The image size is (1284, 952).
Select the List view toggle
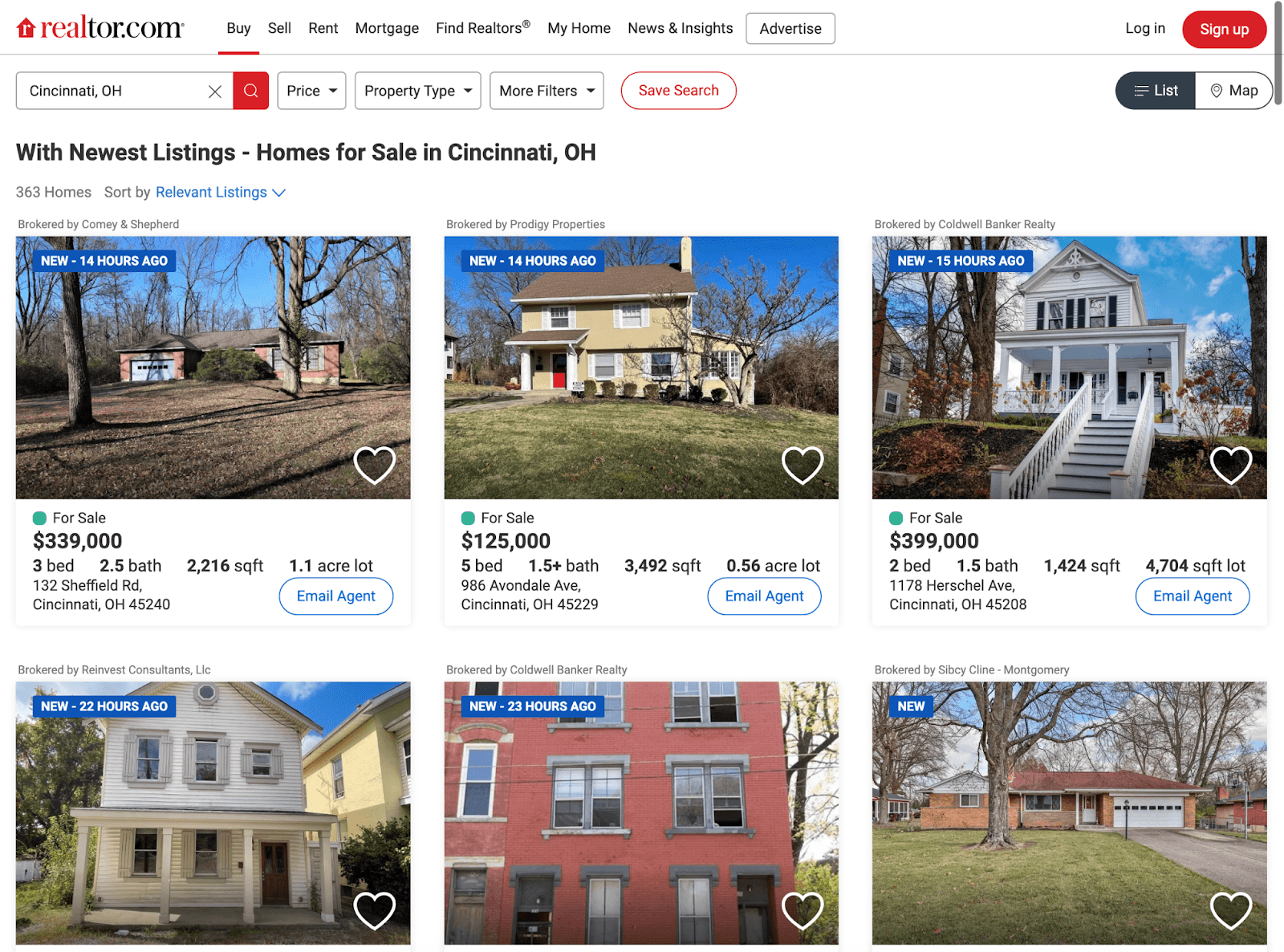click(x=1156, y=91)
